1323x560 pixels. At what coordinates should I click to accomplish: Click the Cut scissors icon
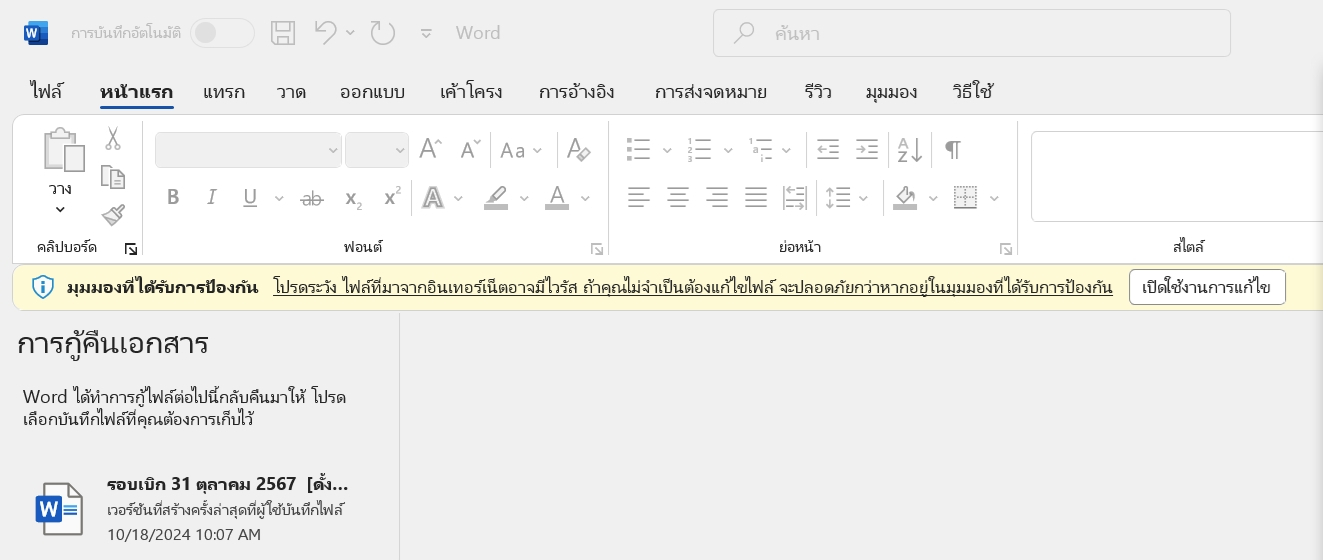tap(113, 139)
